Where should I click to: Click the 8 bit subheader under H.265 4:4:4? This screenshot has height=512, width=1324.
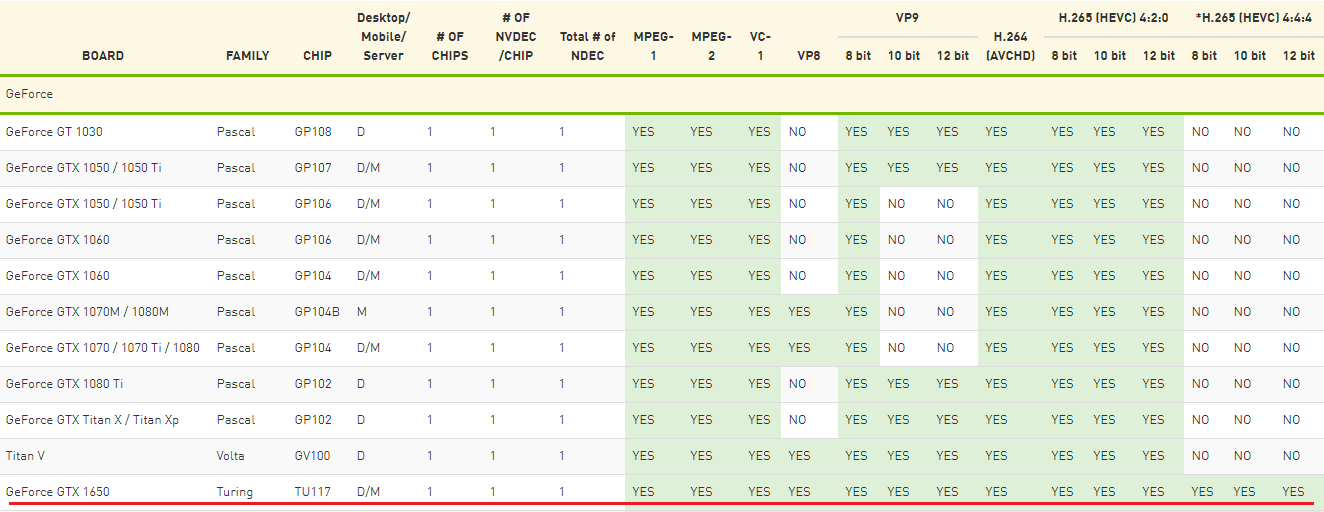tap(1204, 56)
